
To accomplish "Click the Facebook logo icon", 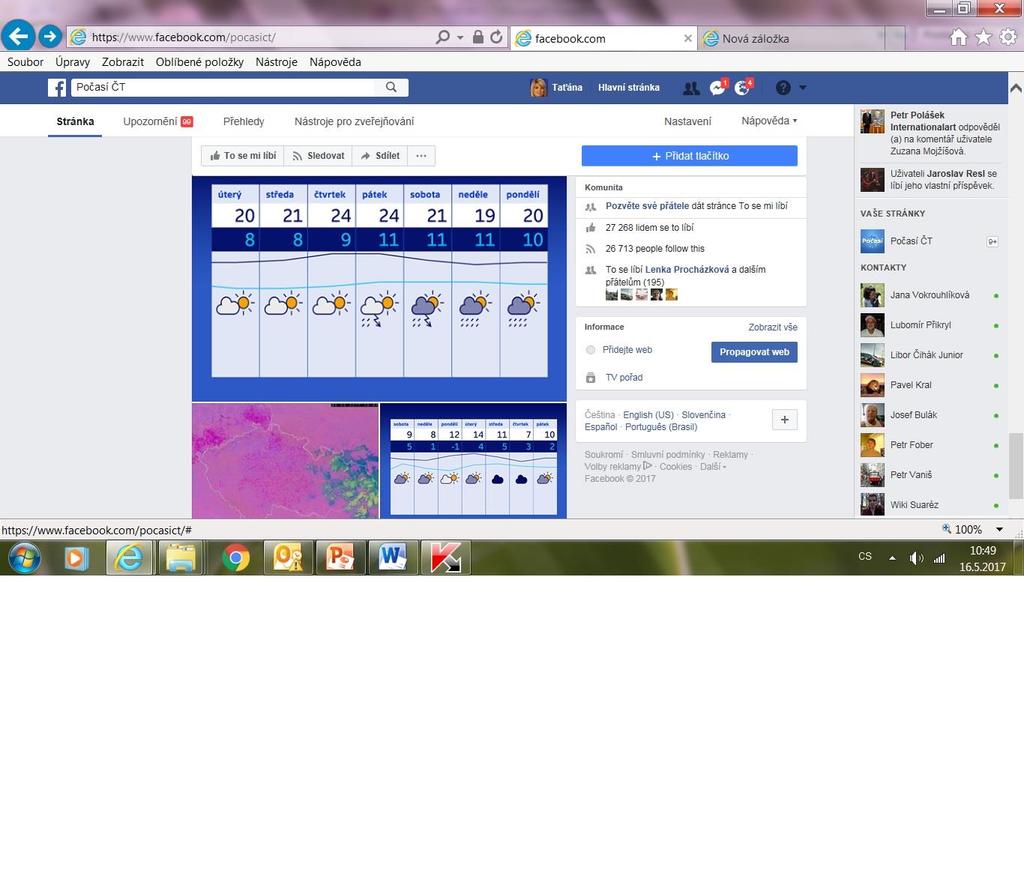I will point(57,87).
